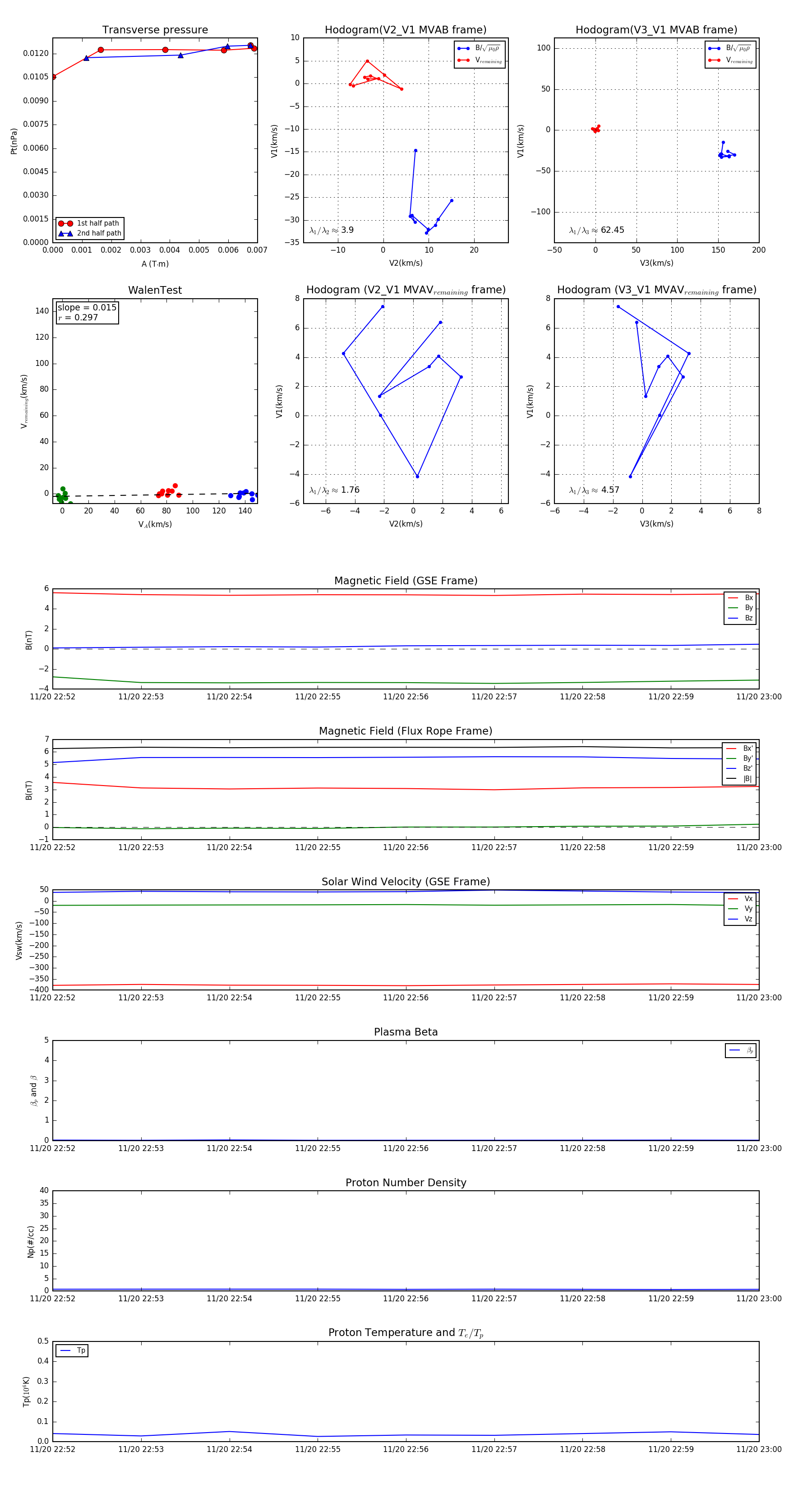Click the "Magnetic Field (Flux Rope Frame)" title
The image size is (812, 1489).
pos(406,731)
